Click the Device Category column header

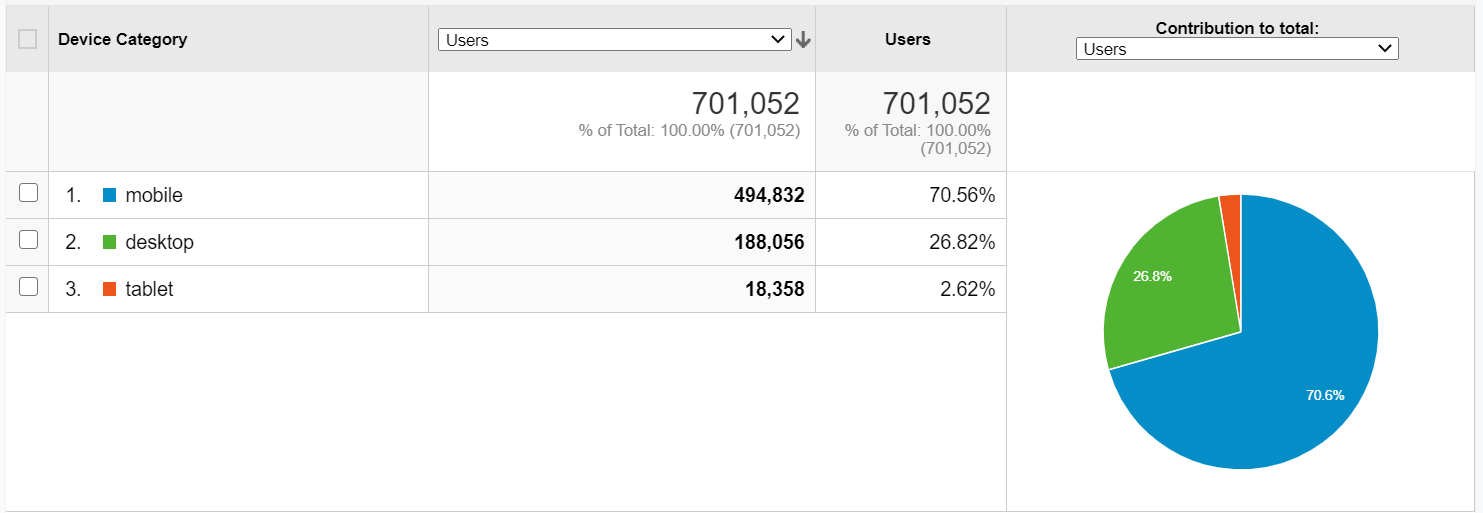tap(123, 39)
